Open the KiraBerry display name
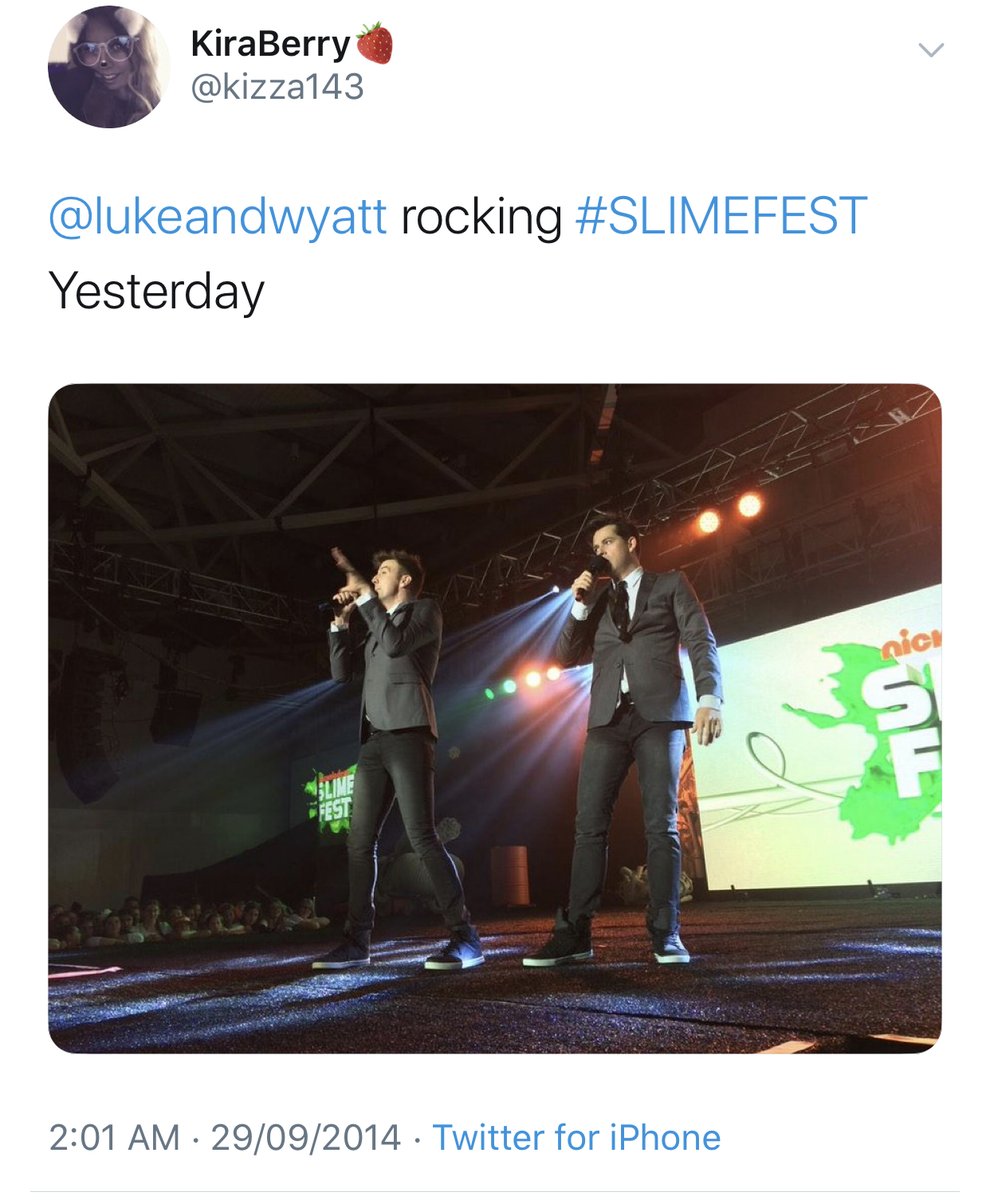 pyautogui.click(x=270, y=45)
